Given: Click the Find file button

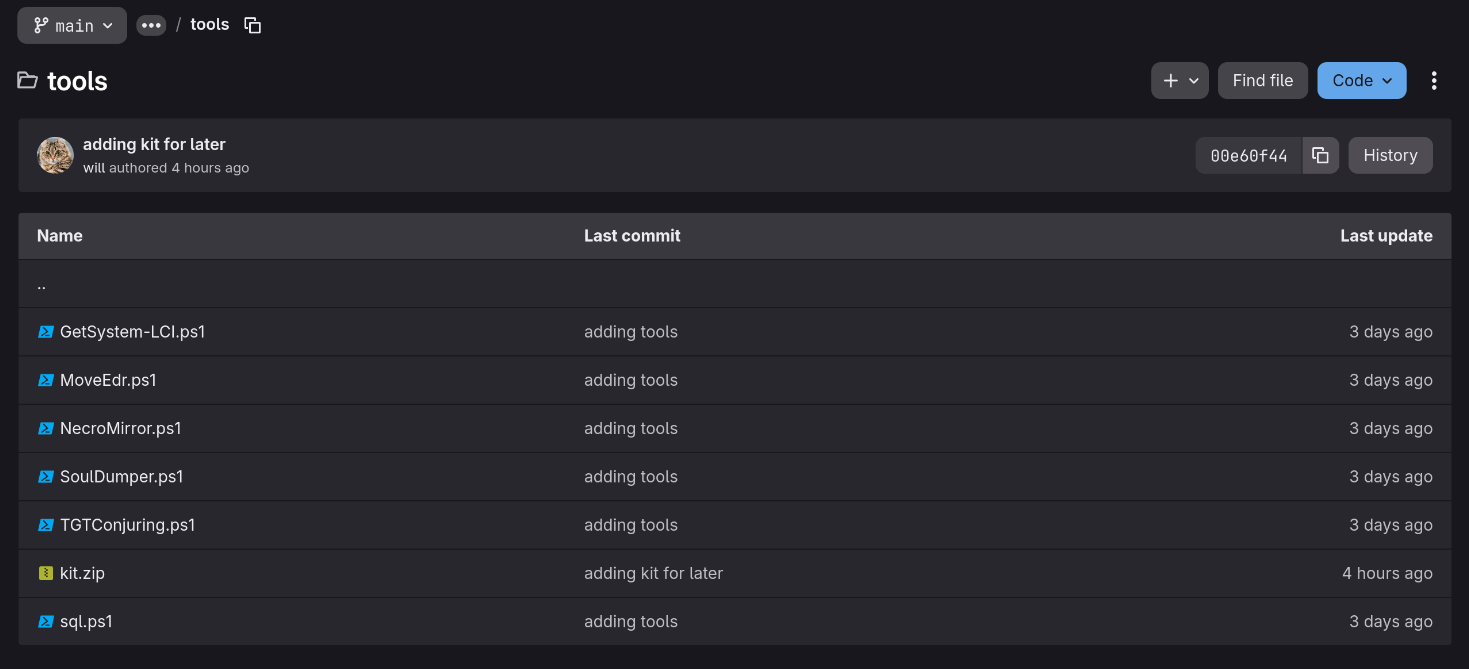Looking at the screenshot, I should (1263, 81).
